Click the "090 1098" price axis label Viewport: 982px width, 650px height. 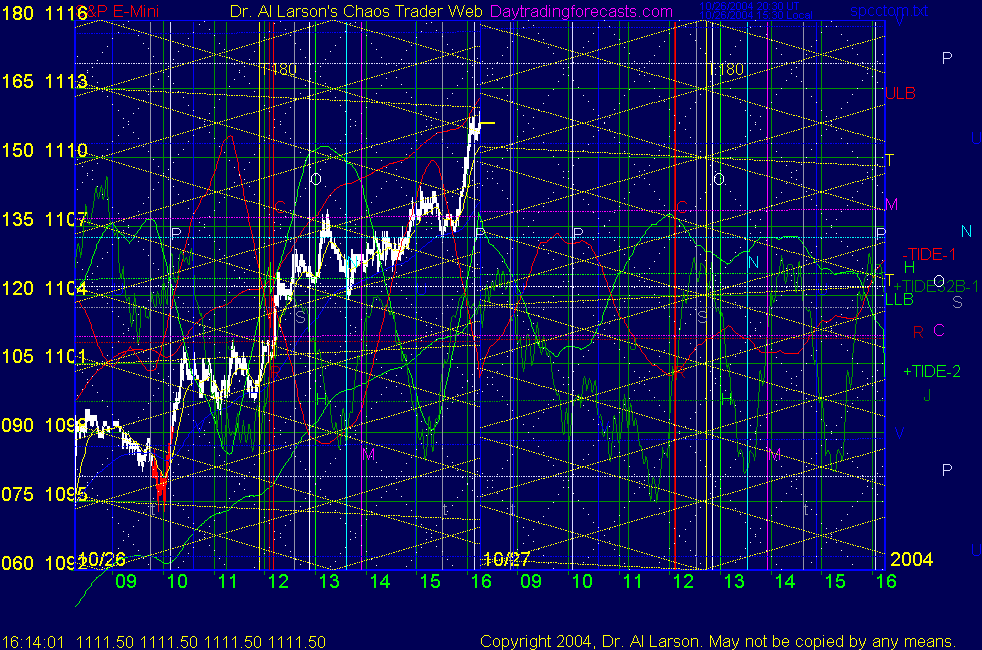44,425
